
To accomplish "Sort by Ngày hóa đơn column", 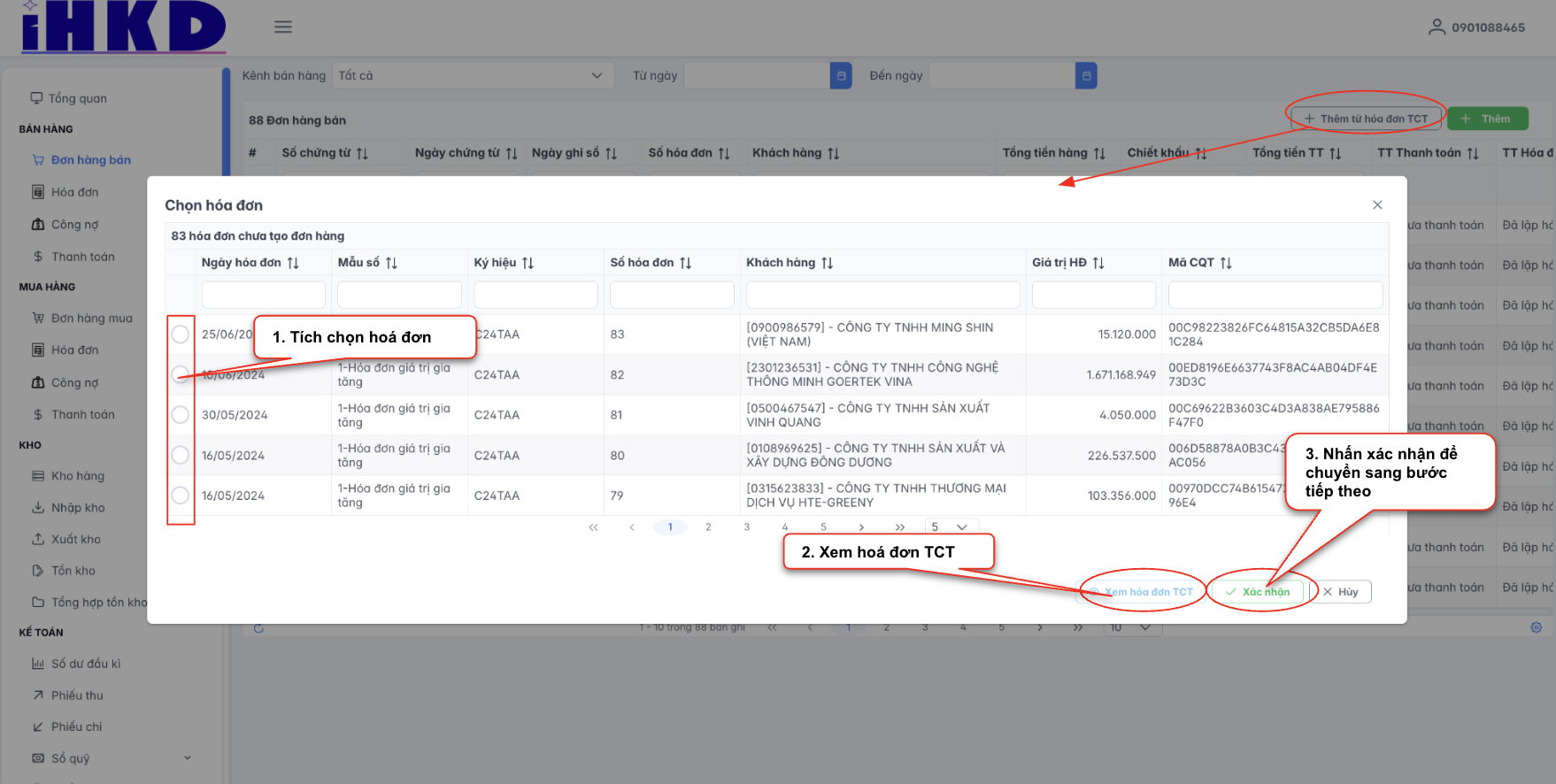I will [293, 264].
